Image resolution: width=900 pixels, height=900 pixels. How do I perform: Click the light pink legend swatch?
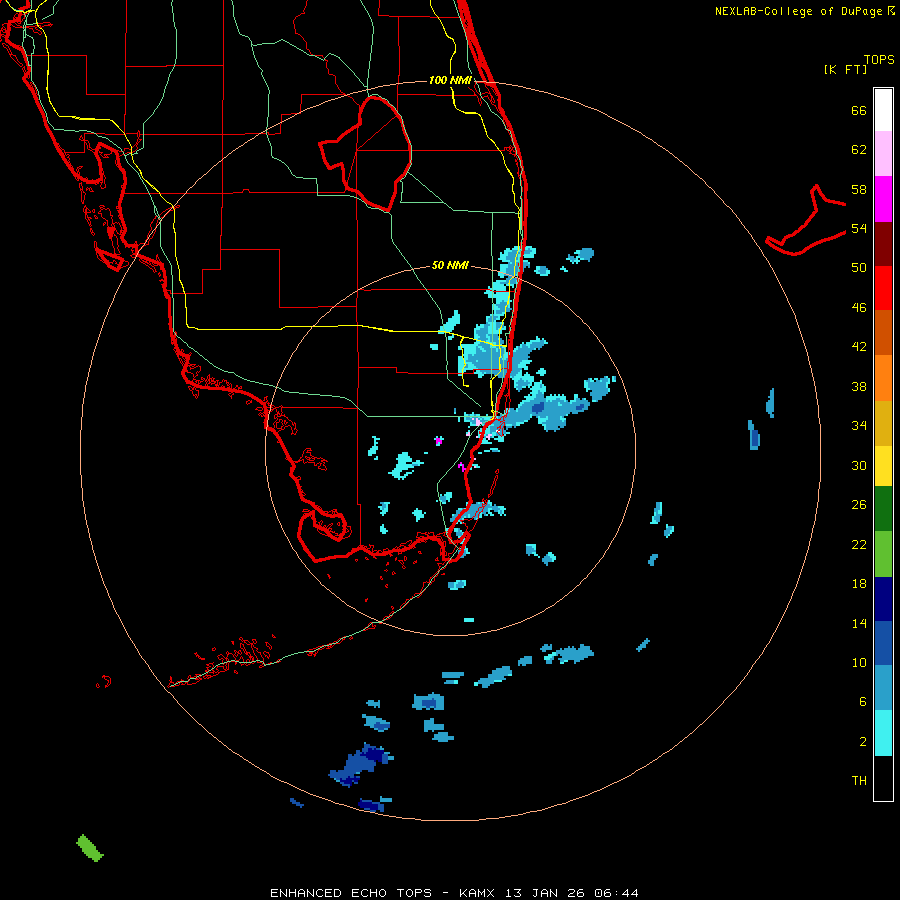(x=883, y=154)
